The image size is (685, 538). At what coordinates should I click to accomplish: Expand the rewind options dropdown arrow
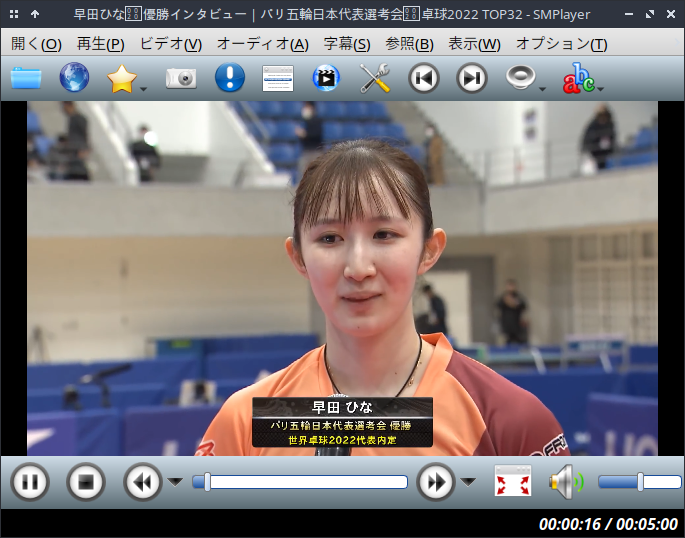pos(175,482)
